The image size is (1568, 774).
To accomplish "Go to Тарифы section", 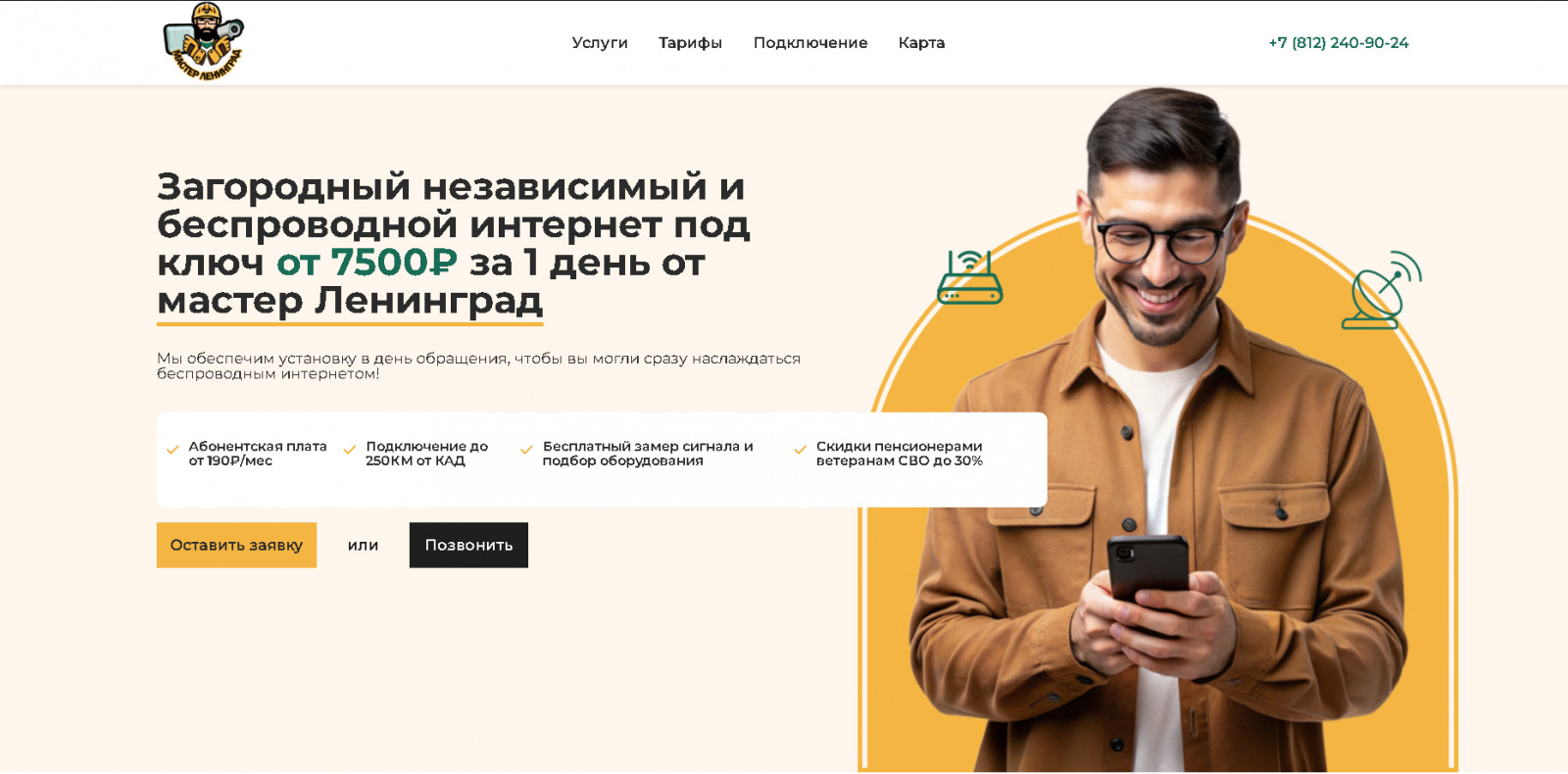I will (690, 43).
